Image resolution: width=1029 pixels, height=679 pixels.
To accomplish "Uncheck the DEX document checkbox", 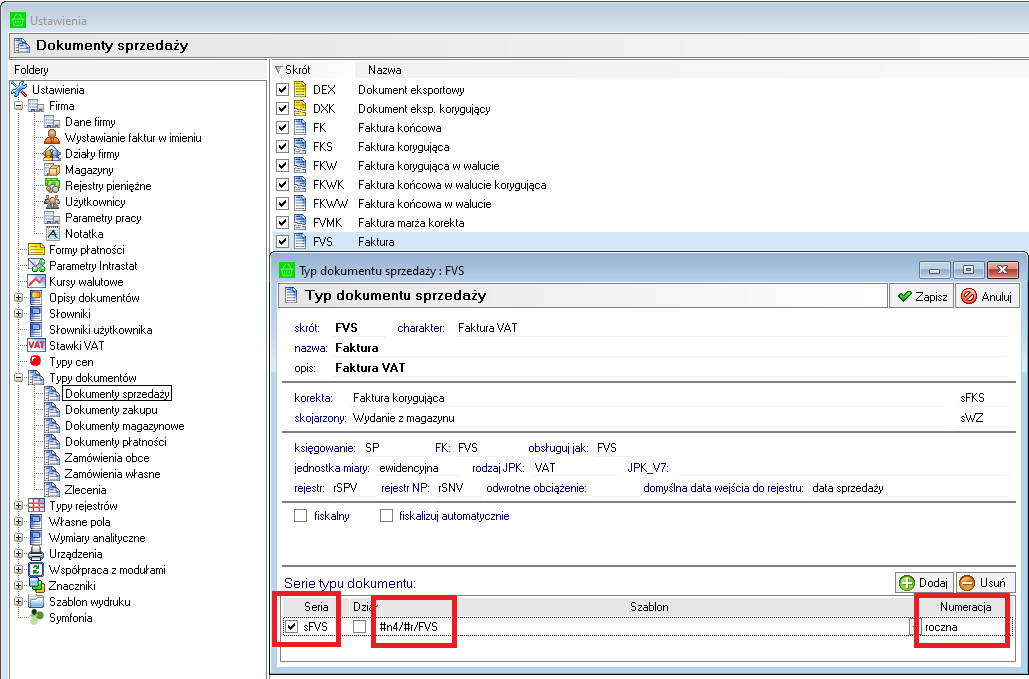I will [x=283, y=90].
